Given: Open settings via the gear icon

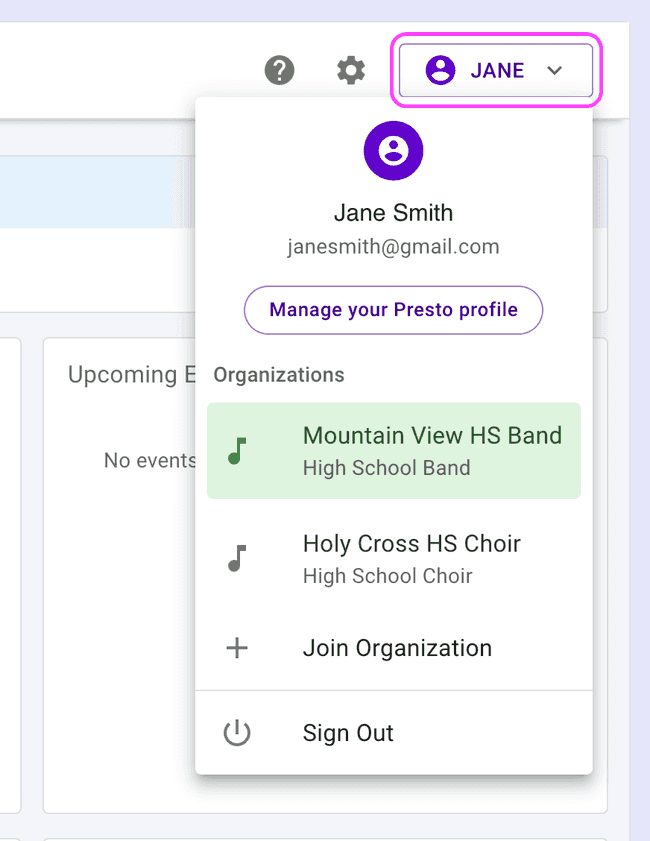Looking at the screenshot, I should 351,71.
